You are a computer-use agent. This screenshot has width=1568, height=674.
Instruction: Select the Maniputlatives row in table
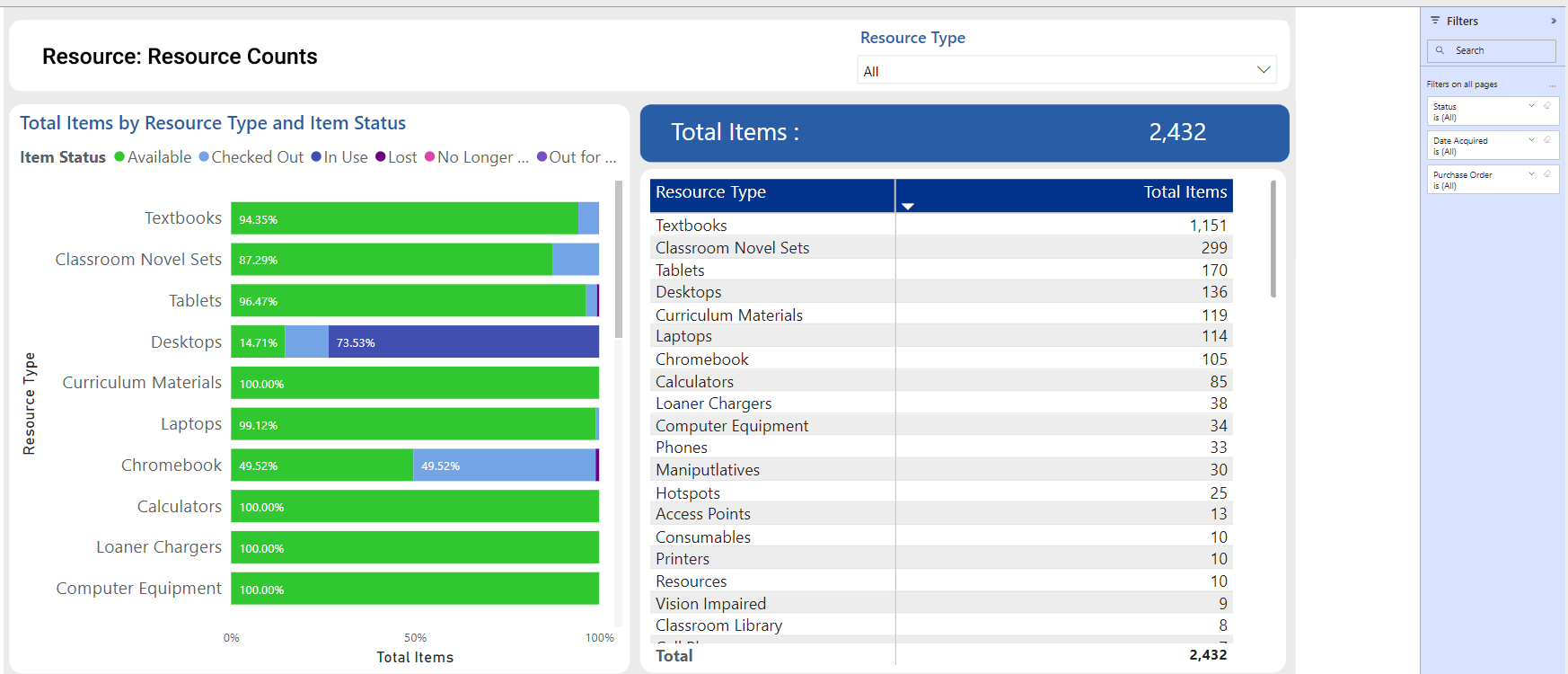tap(941, 469)
